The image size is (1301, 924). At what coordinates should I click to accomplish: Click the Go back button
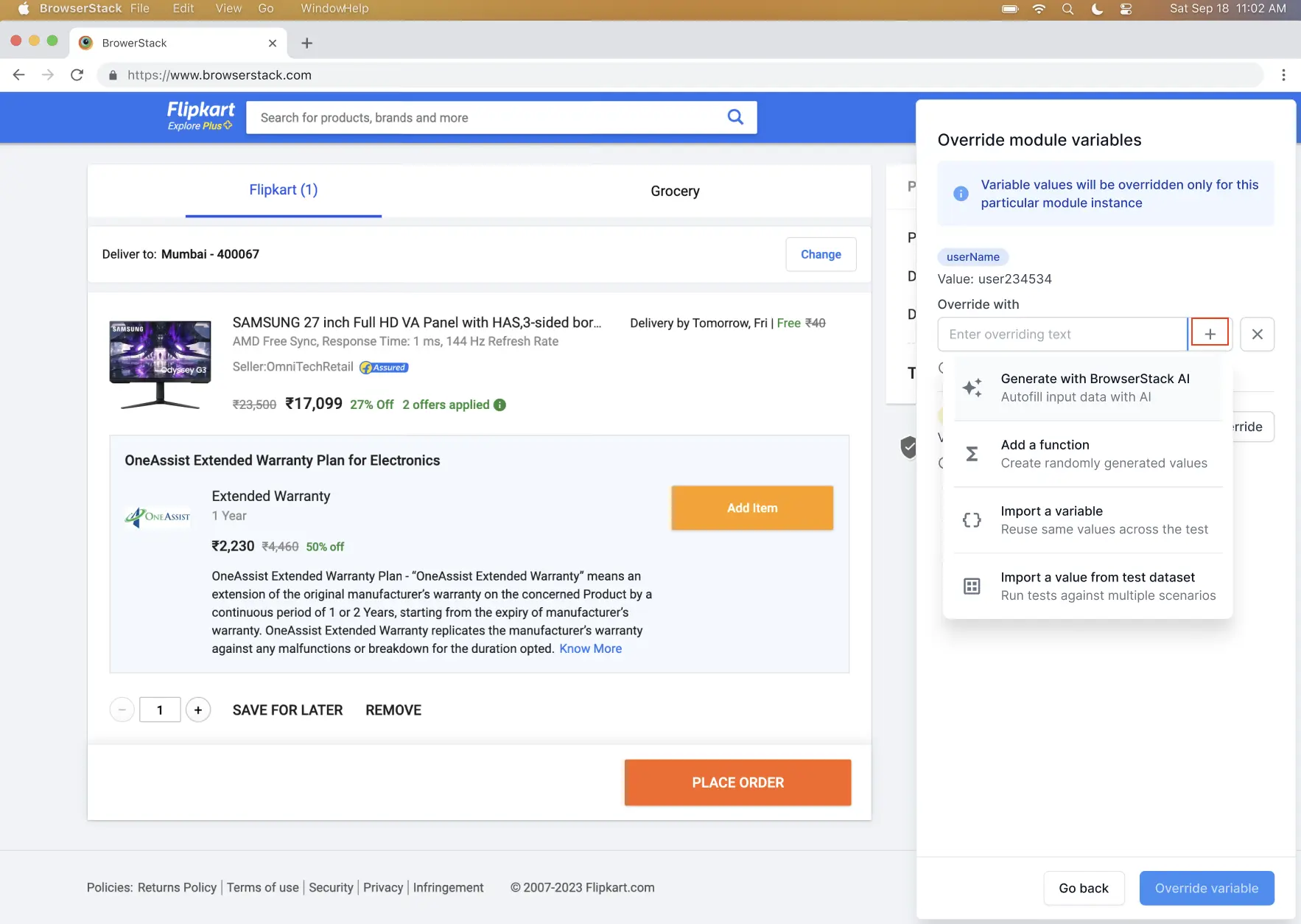pyautogui.click(x=1083, y=888)
